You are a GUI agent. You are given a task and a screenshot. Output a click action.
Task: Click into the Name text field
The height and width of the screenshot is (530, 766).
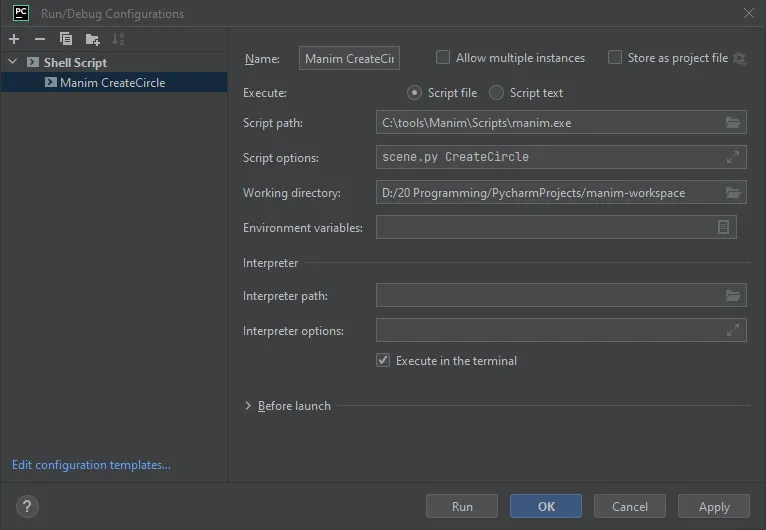349,59
